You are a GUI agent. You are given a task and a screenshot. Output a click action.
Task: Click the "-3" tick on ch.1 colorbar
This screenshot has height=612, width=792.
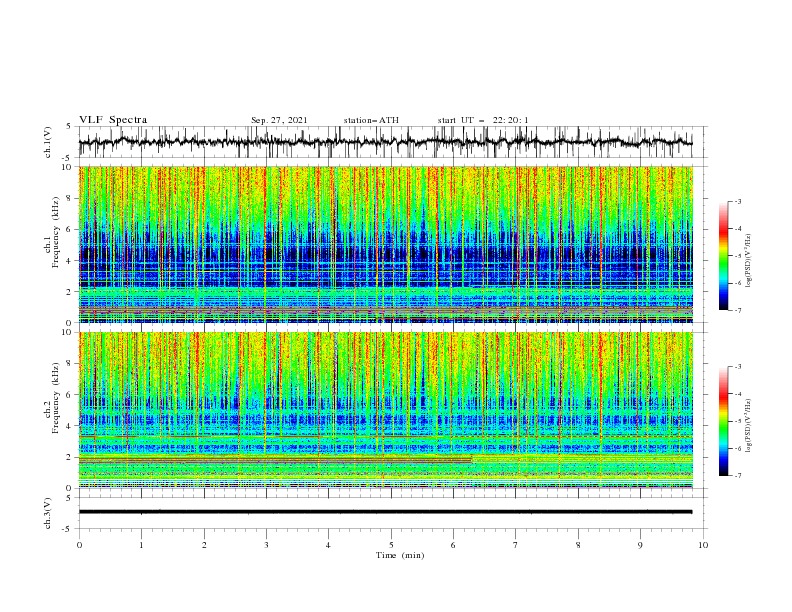(737, 201)
